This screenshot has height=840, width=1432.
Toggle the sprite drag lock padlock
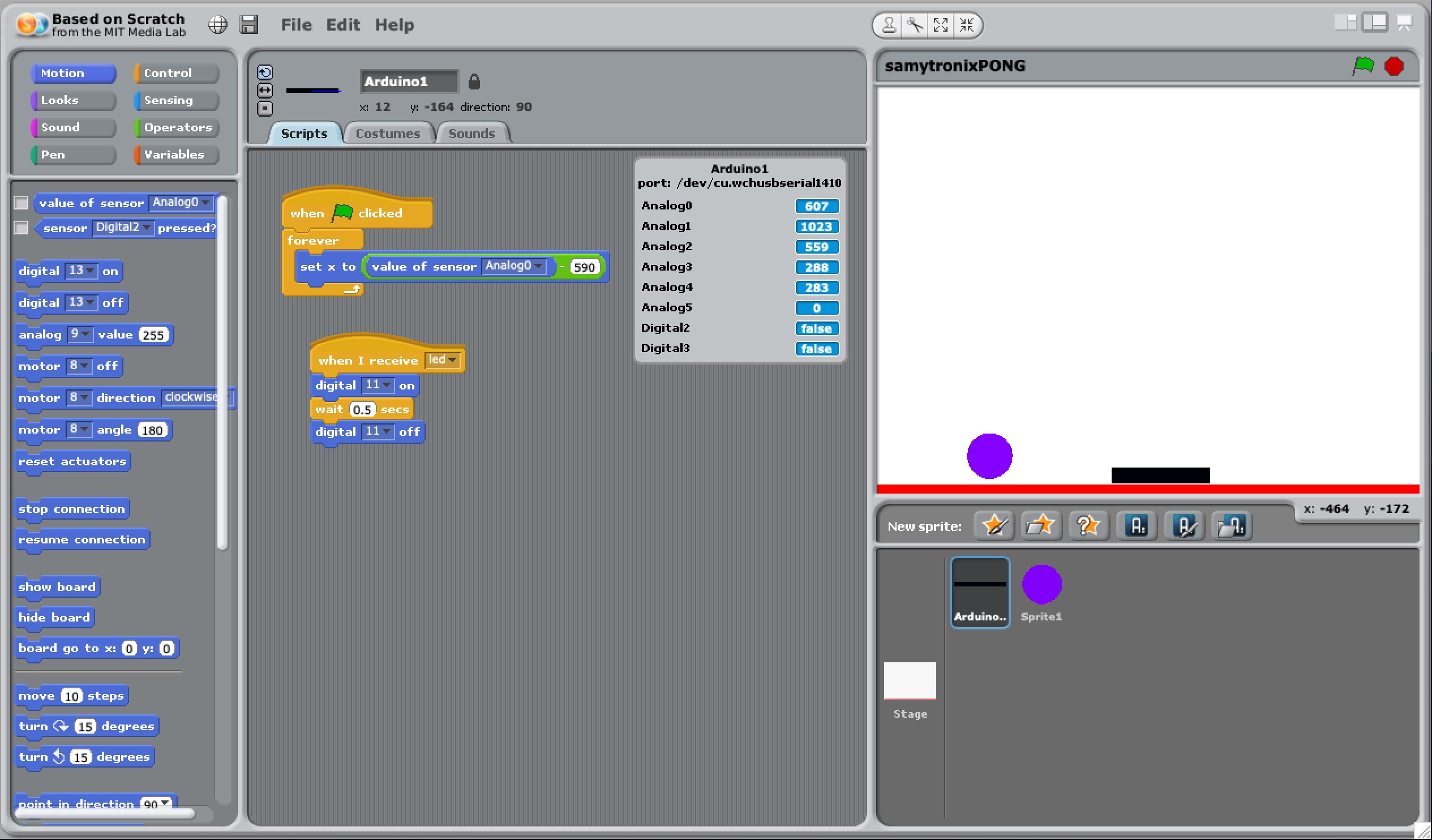point(474,82)
